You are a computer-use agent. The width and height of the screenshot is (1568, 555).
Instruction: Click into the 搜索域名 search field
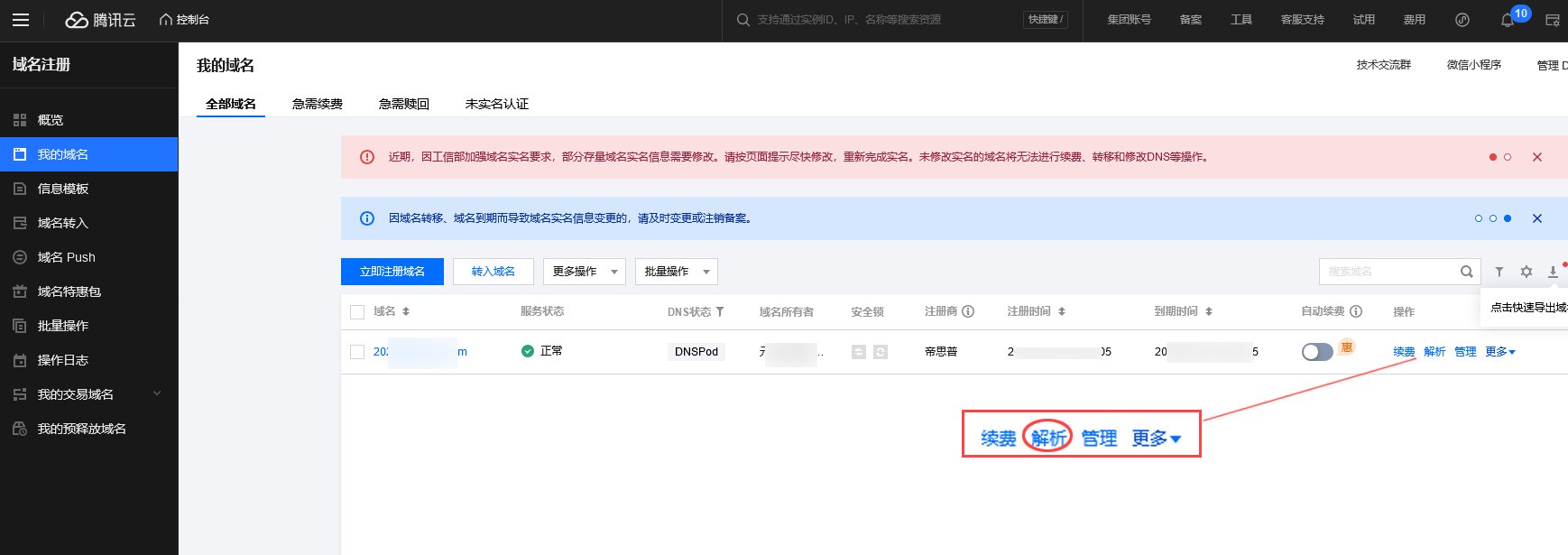pyautogui.click(x=1388, y=272)
